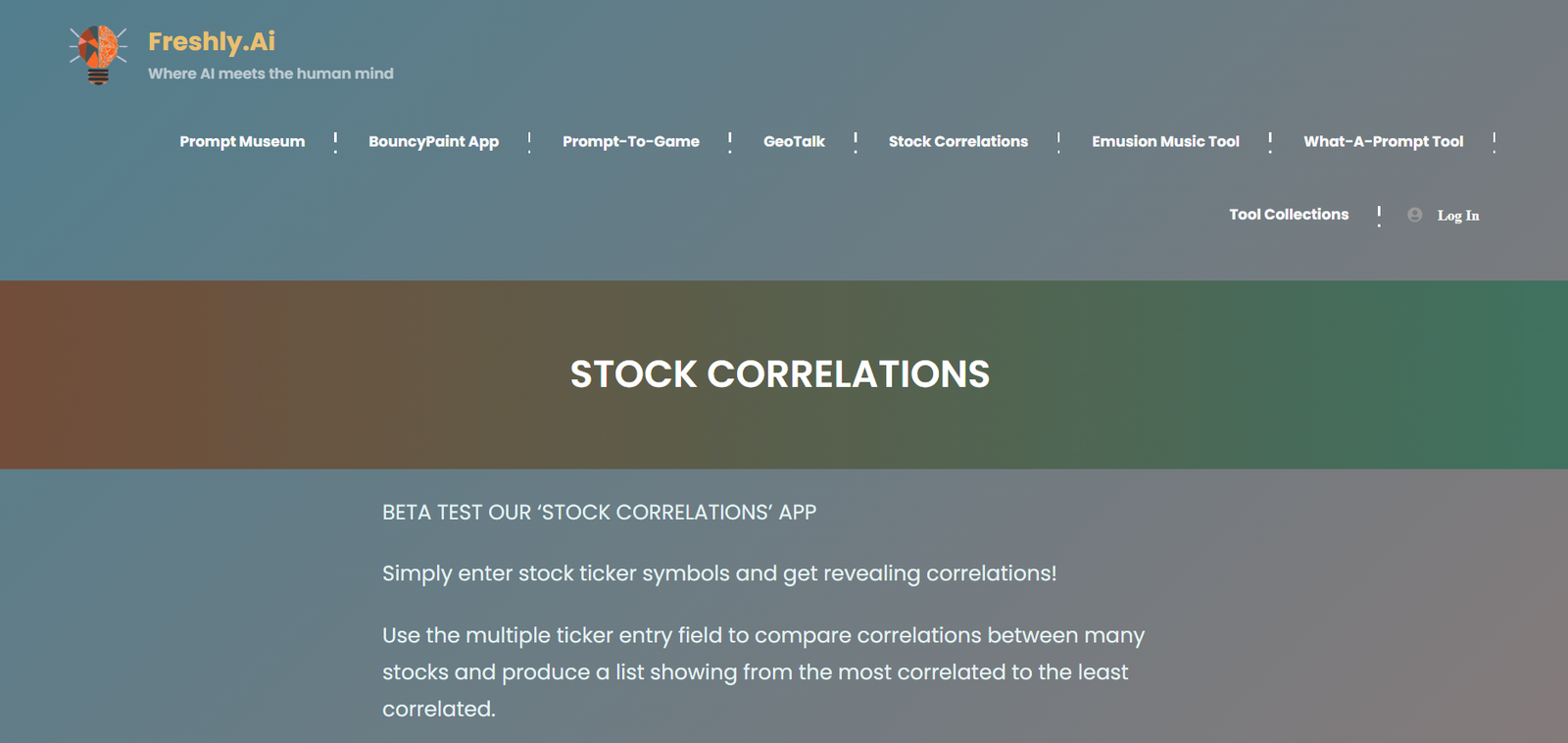
Task: Click the paragraph about the multiple ticker entry field
Action: (x=762, y=672)
